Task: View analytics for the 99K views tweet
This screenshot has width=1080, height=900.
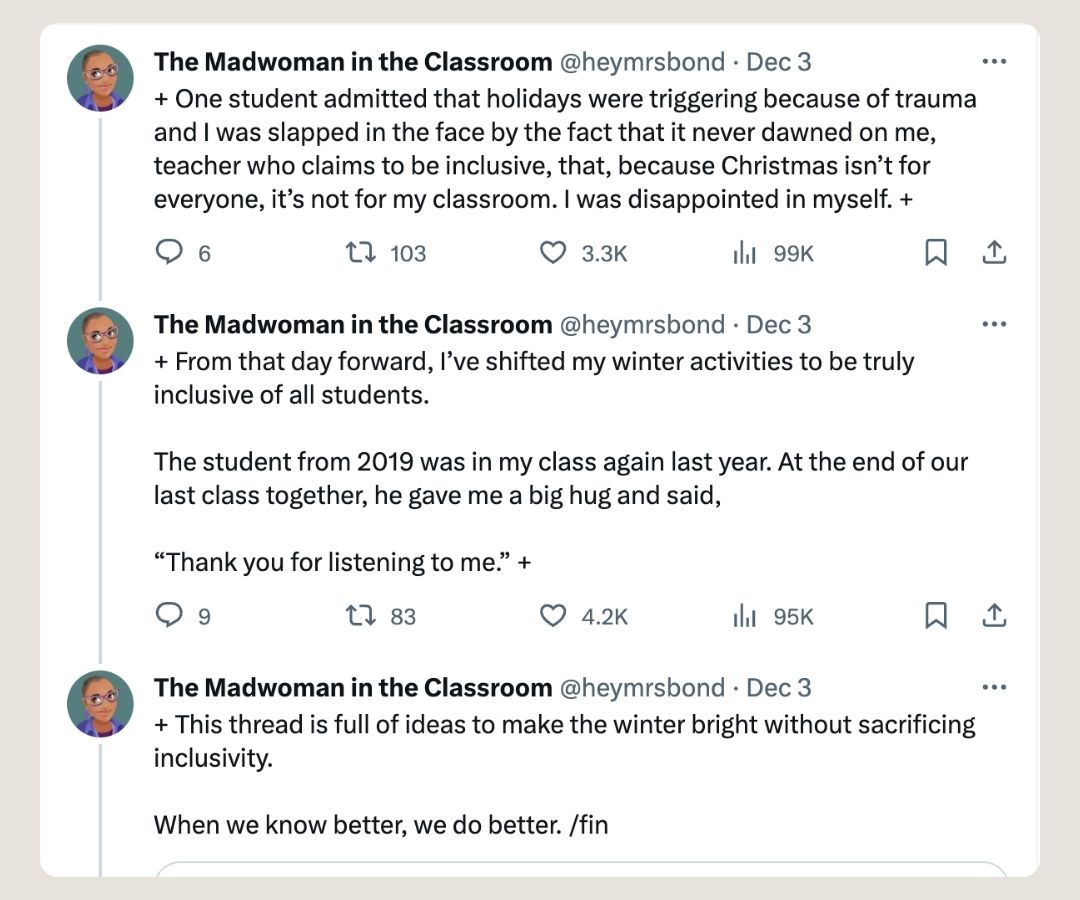Action: pos(744,253)
